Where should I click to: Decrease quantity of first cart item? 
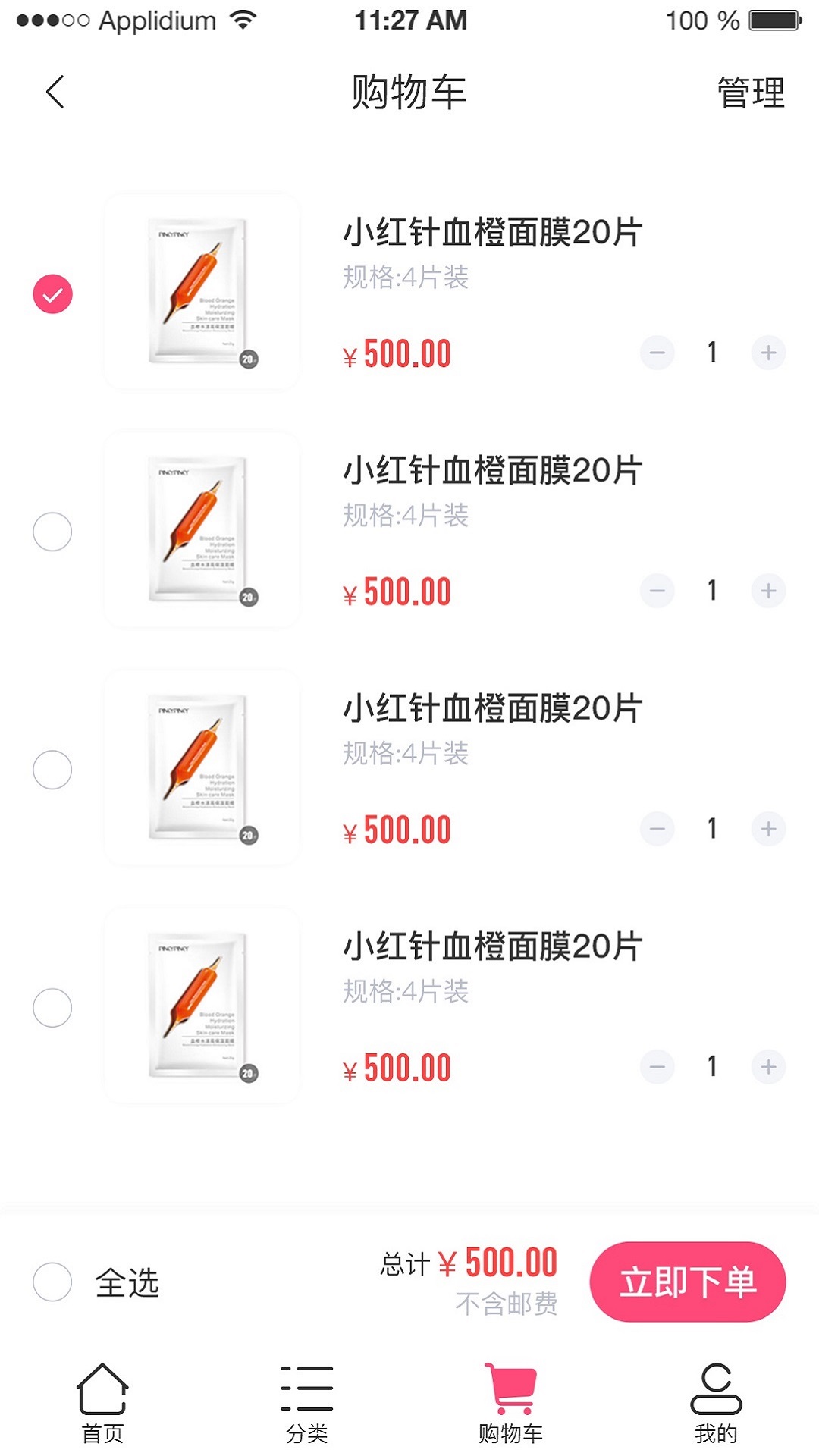[657, 353]
